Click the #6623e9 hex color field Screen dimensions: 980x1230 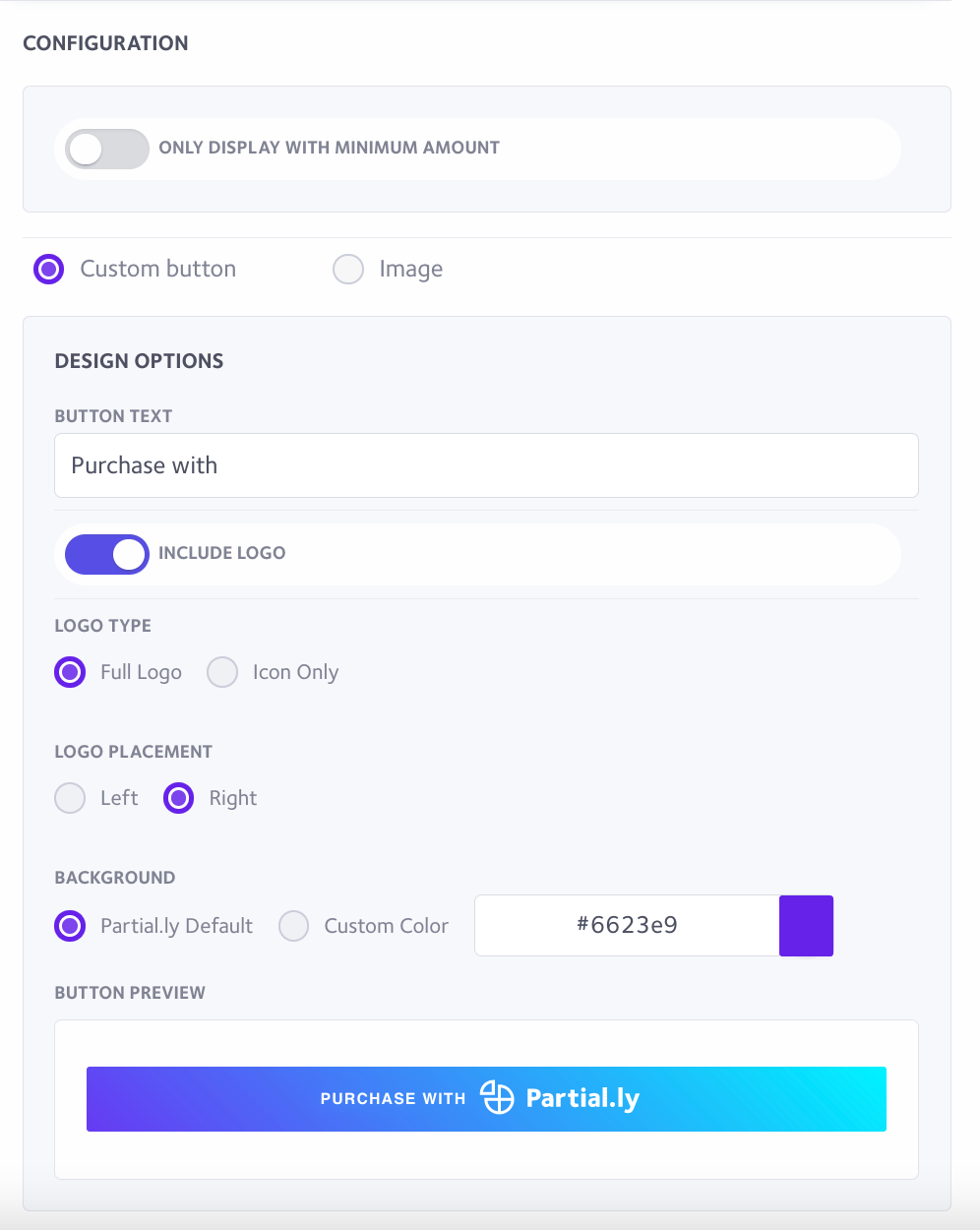[627, 925]
